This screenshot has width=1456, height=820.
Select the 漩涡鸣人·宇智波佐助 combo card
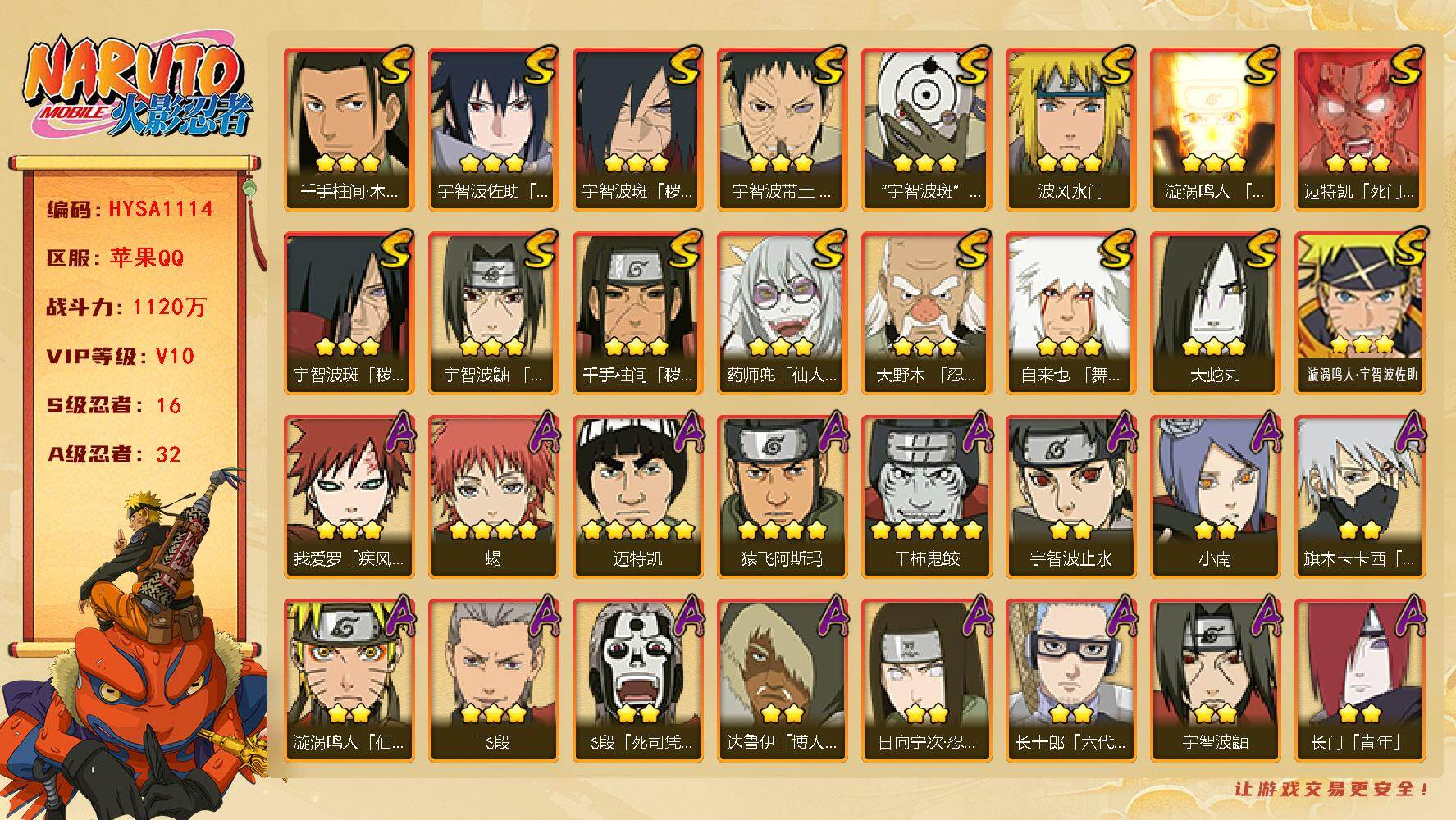(1359, 312)
